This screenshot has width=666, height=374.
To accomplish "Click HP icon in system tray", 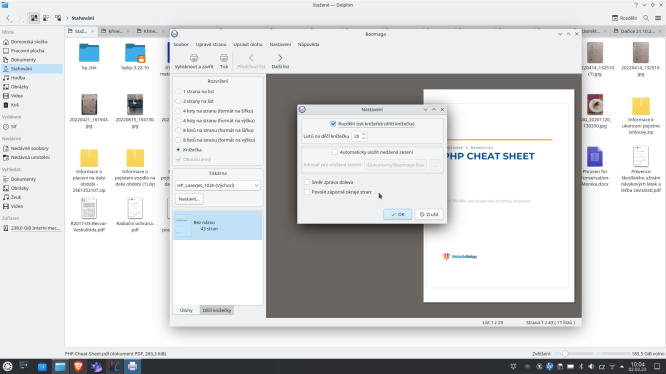I will 550,366.
